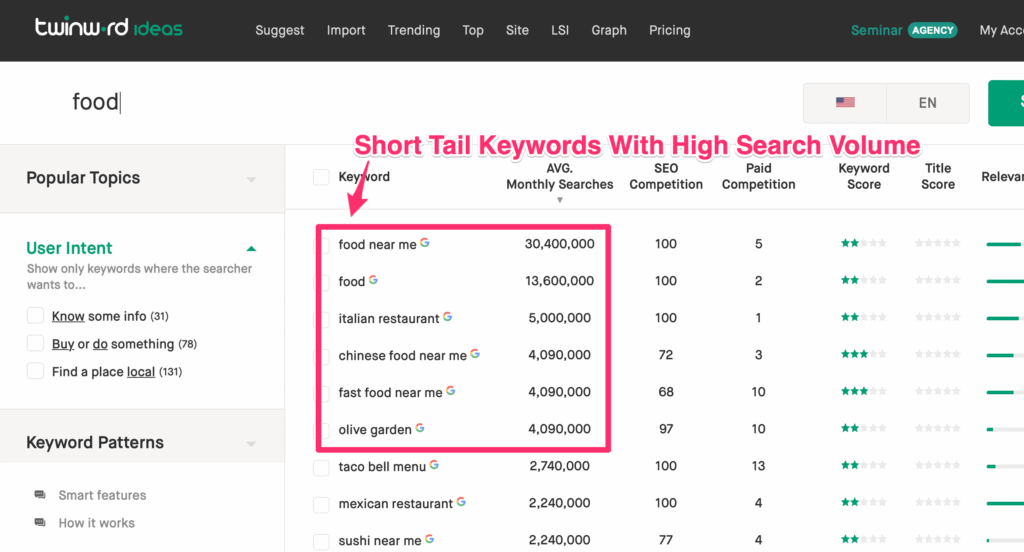Open the Twinword Ideas logo homepage
The width and height of the screenshot is (1024, 552).
tap(108, 27)
